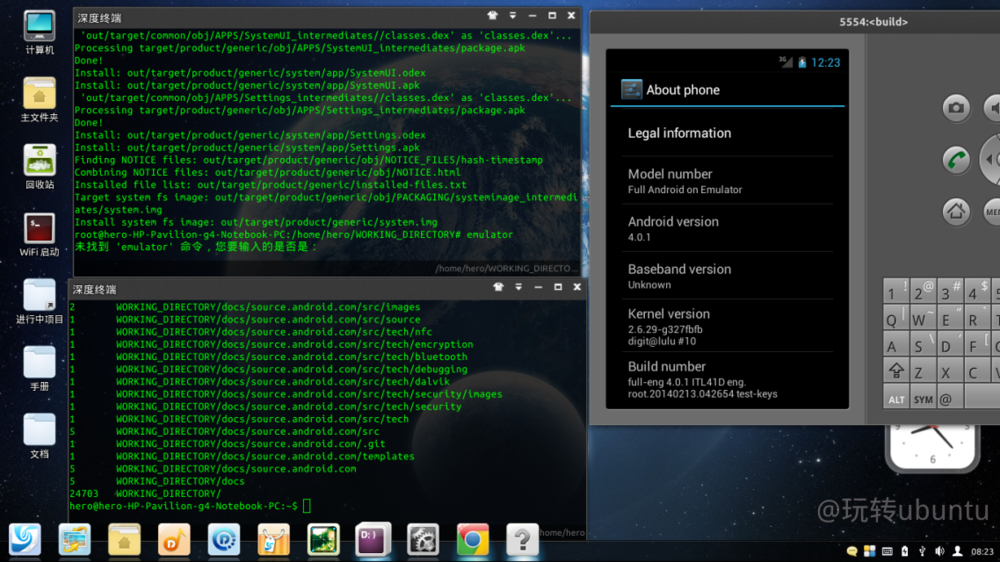Click the 'Install system fs image' line
The width and height of the screenshot is (1000, 562).
[x=256, y=222]
